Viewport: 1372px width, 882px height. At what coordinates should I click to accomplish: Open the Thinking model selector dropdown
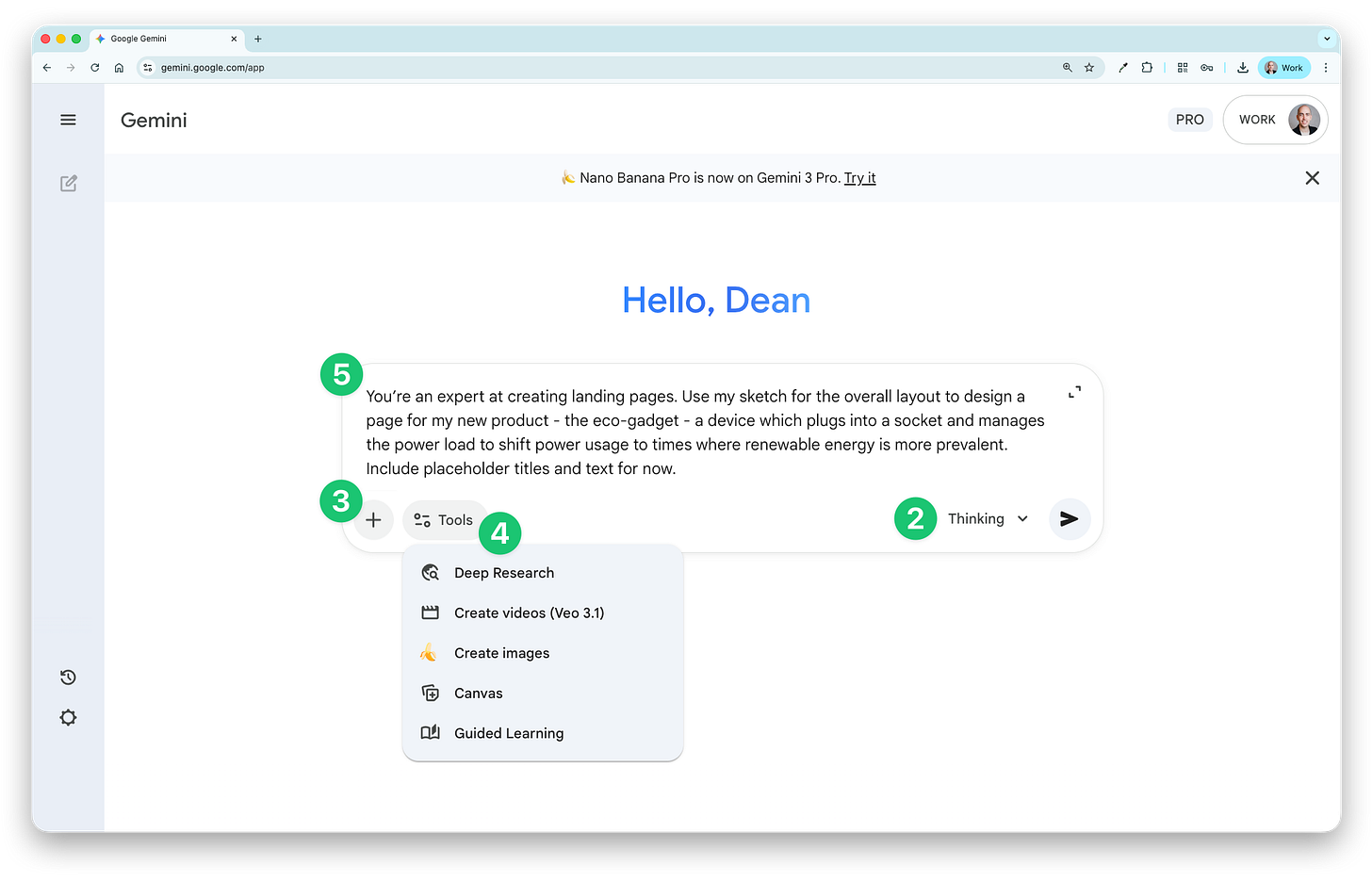click(x=988, y=519)
